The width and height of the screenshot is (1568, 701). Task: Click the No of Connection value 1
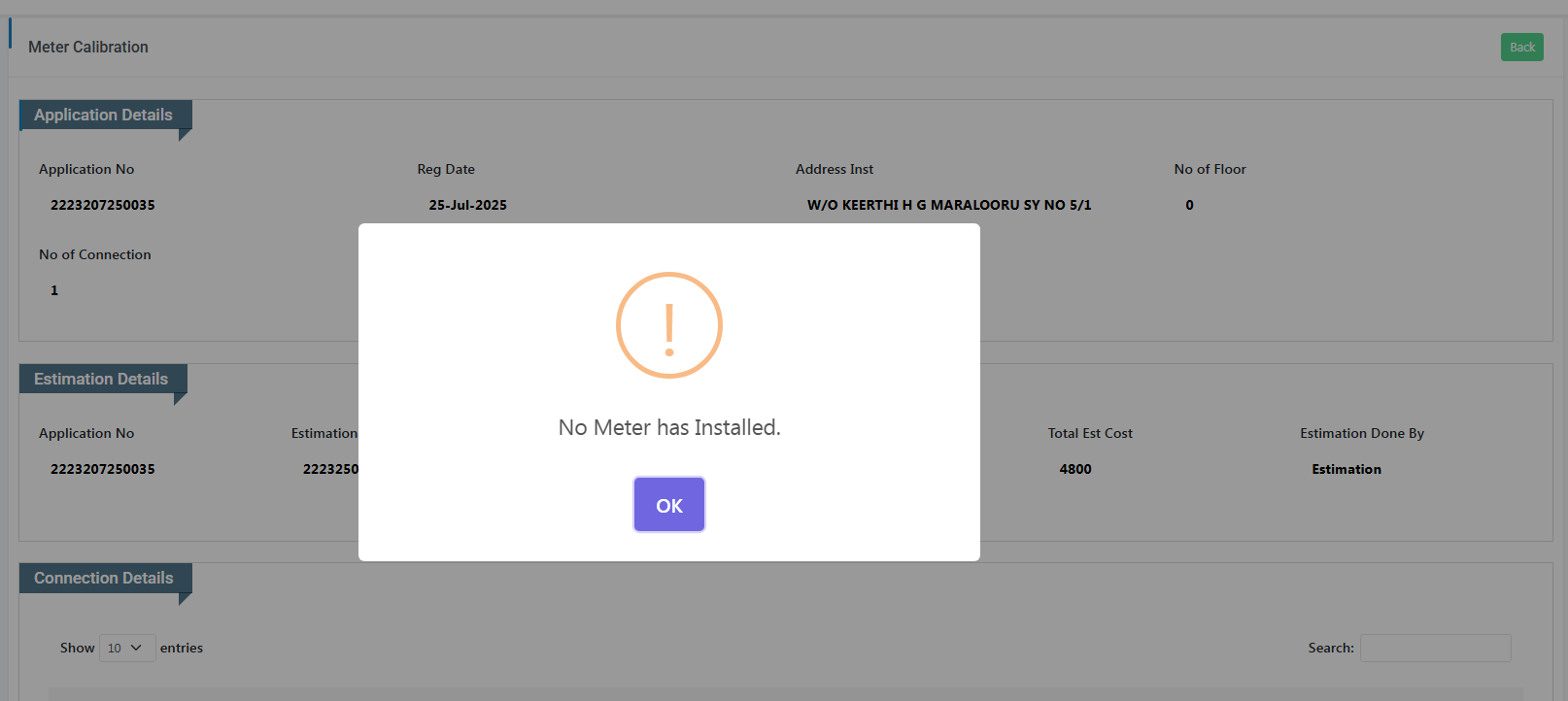[x=54, y=290]
